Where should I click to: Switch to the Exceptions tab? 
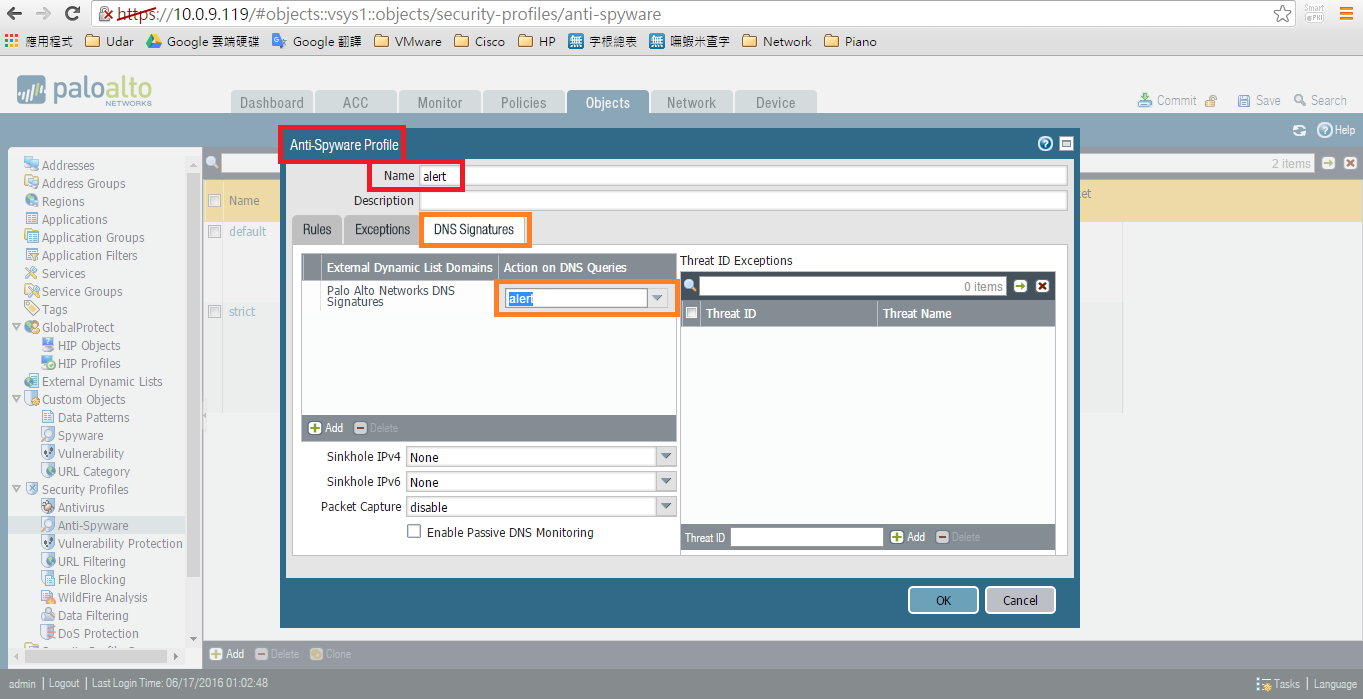[x=382, y=229]
